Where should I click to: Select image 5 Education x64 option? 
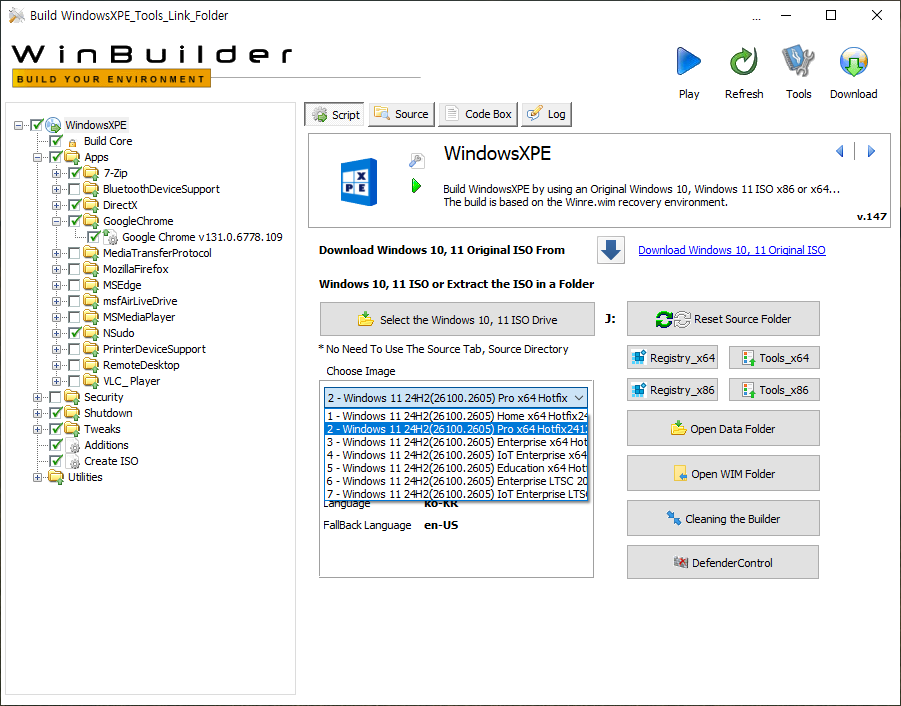[456, 468]
